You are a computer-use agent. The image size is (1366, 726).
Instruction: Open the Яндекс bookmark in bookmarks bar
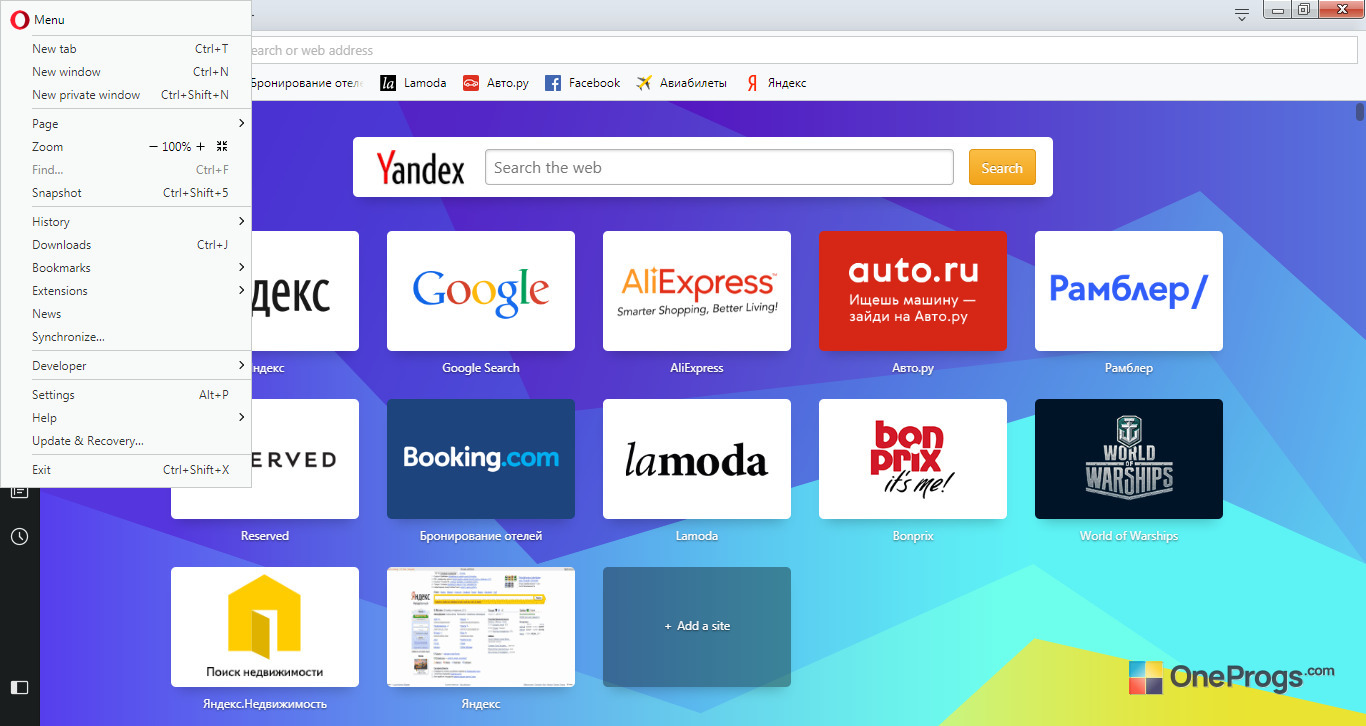point(776,83)
